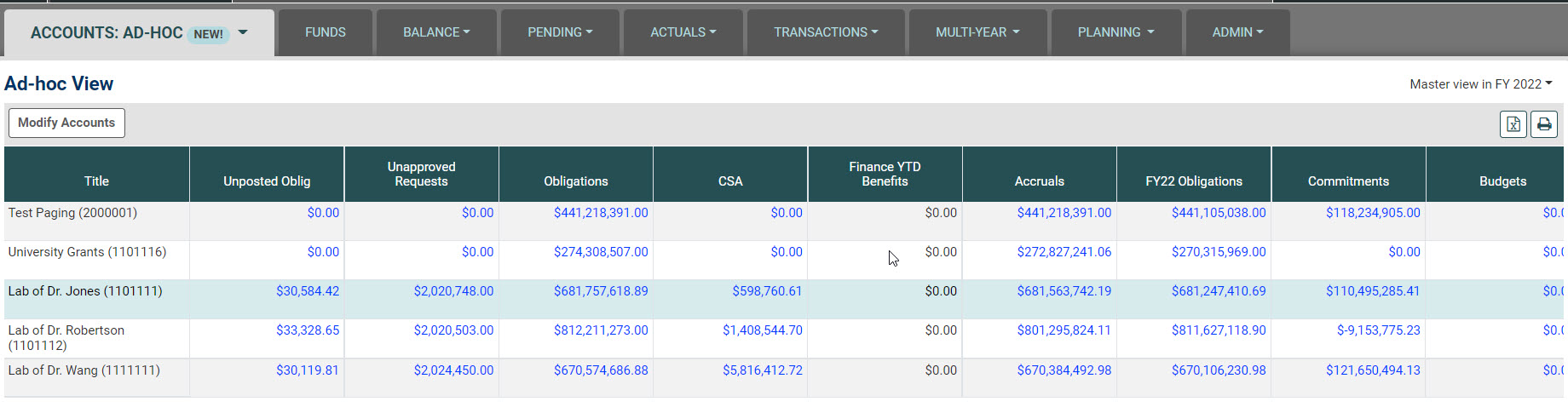Screen dimensions: 1568x413
Task: Open Dr. Wang obligations $670,574,686.88
Action: (601, 370)
